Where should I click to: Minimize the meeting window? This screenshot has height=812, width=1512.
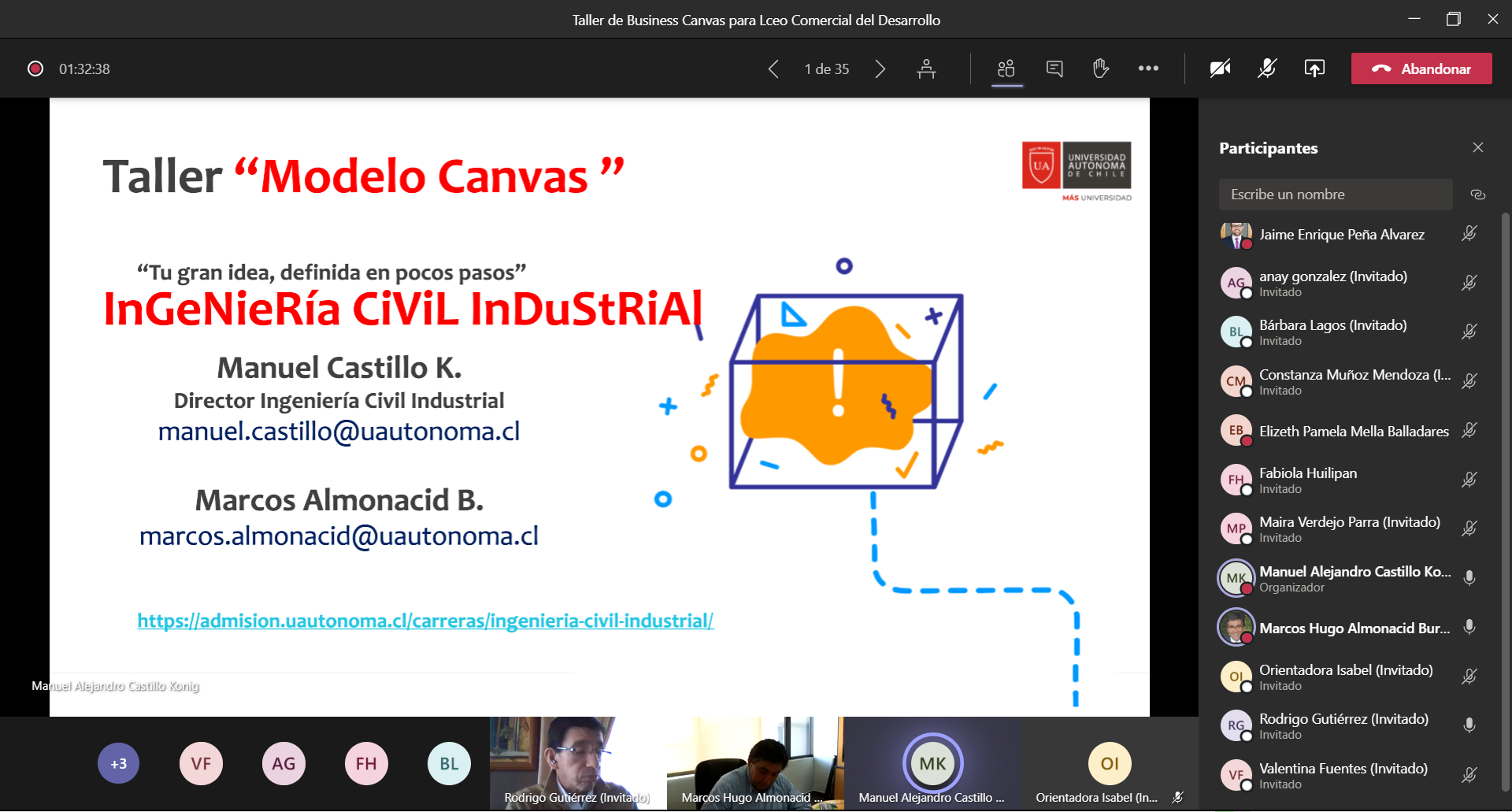[1414, 19]
